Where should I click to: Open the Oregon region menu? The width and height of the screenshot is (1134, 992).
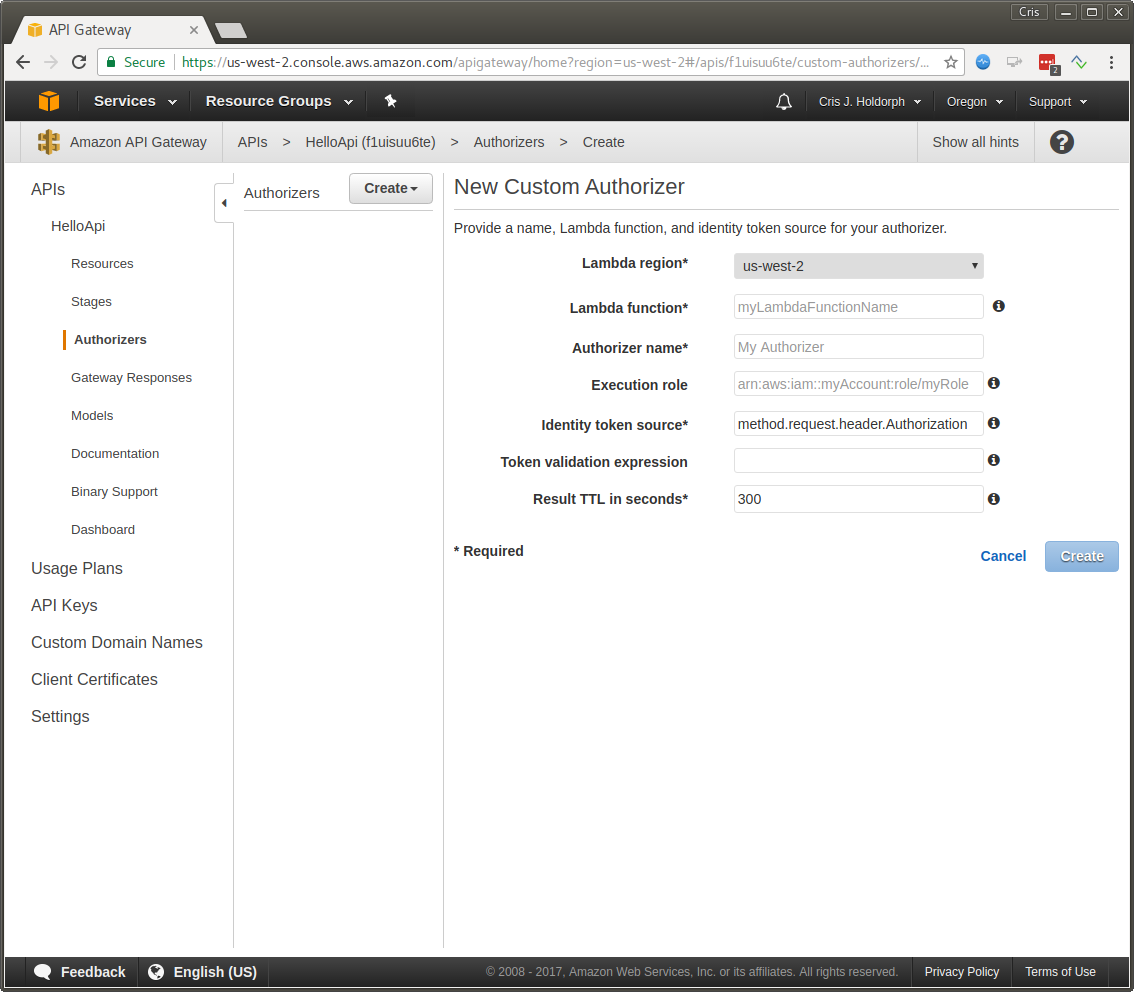click(974, 102)
